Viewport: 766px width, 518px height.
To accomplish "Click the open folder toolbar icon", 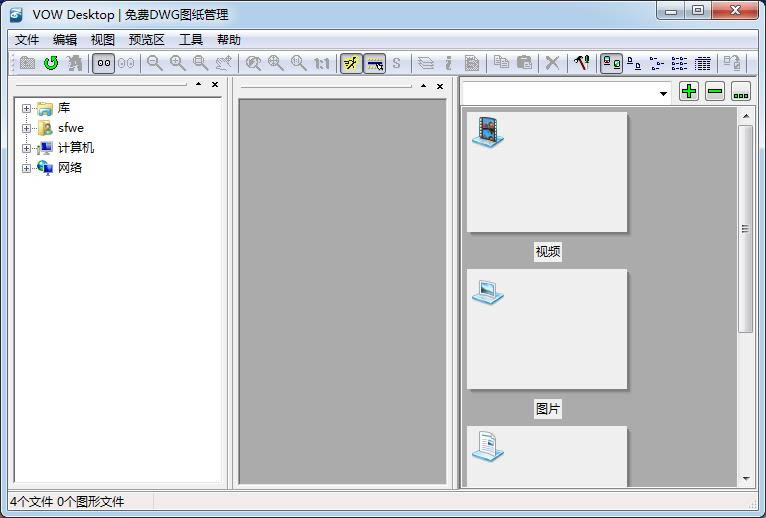I will coord(27,63).
